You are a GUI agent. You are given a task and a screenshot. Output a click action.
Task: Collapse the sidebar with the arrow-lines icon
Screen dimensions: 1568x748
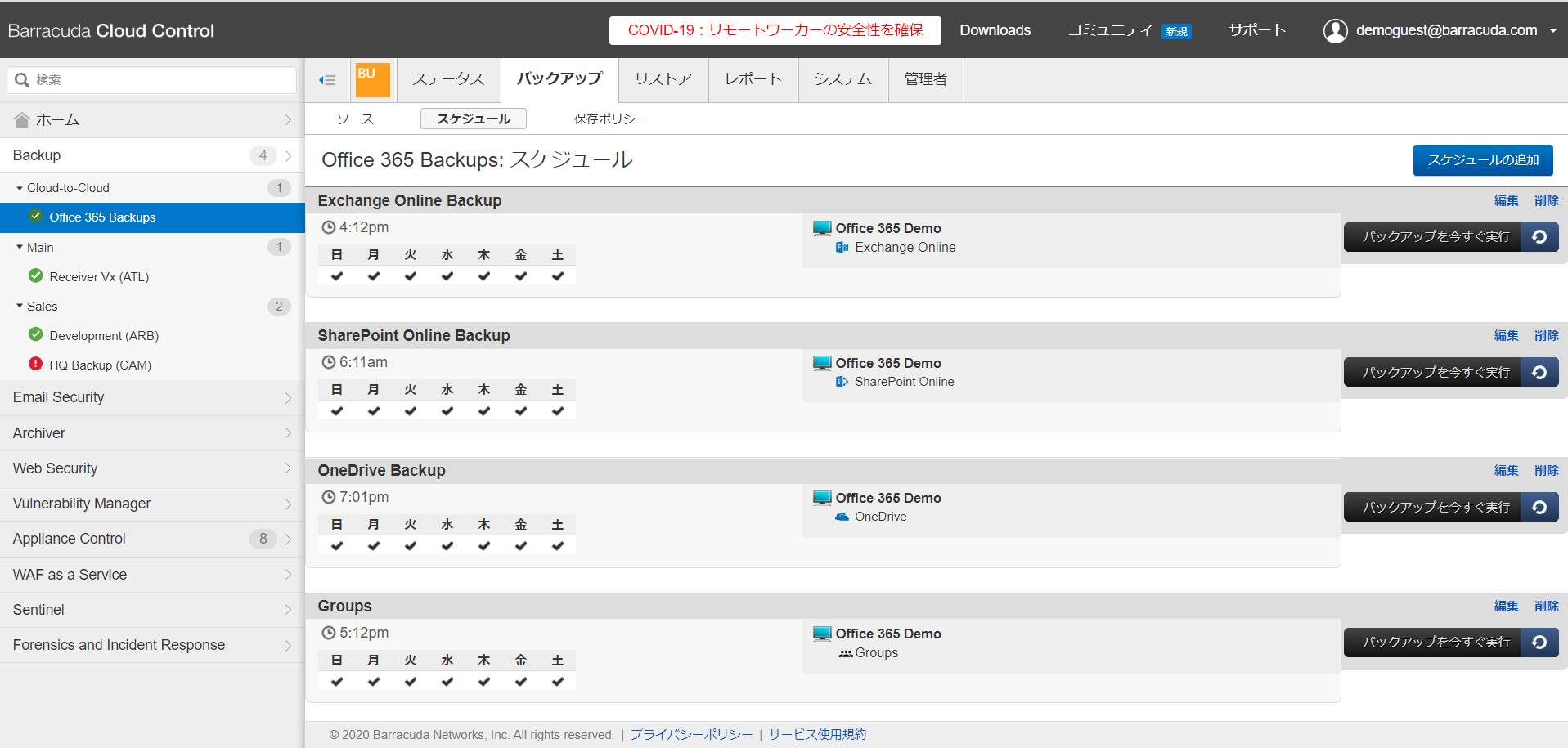click(x=327, y=80)
